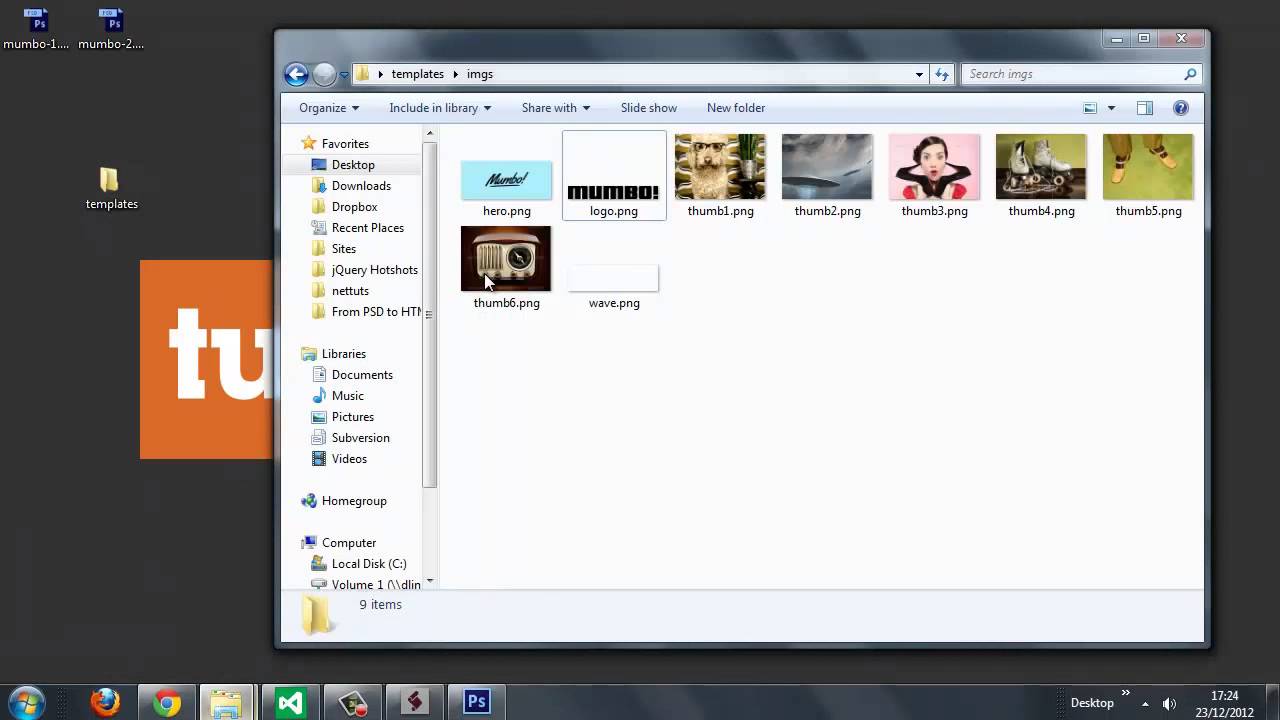Open the Explorer Help icon
The image size is (1280, 720).
pos(1181,108)
